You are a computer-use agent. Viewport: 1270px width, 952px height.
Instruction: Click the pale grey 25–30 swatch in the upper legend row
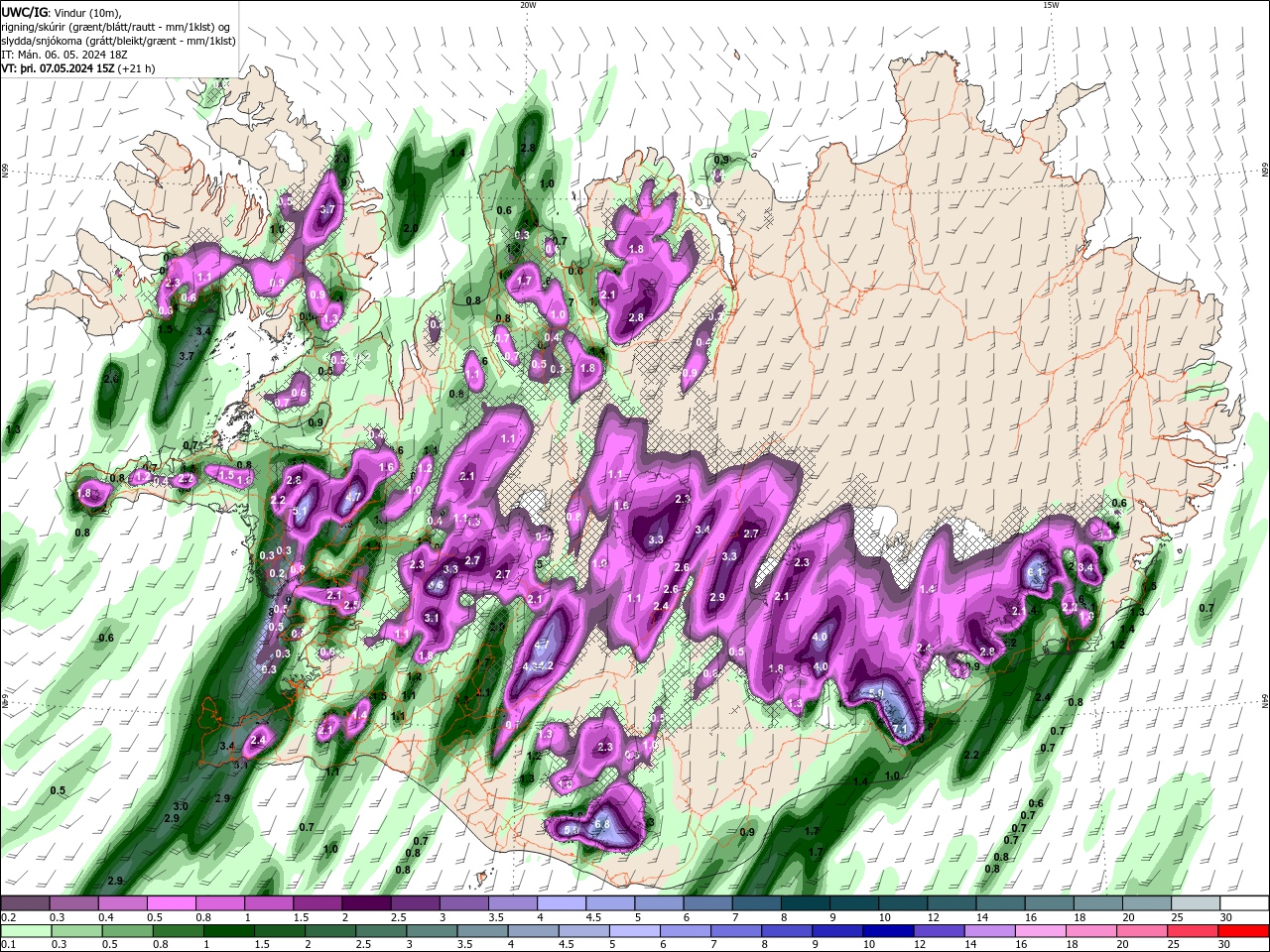(x=1196, y=903)
